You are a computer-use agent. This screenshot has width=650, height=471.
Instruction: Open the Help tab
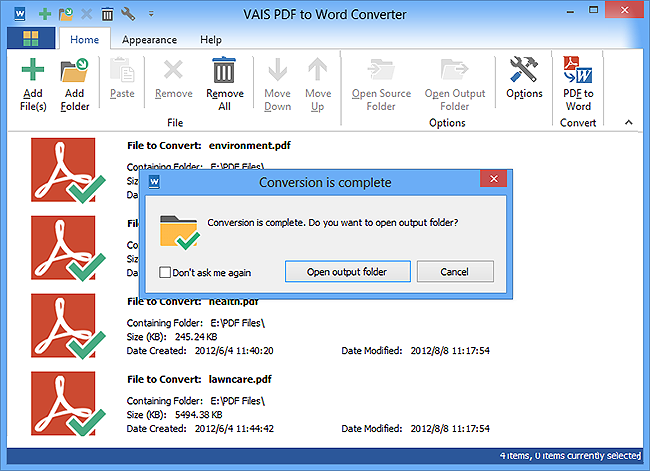click(211, 40)
